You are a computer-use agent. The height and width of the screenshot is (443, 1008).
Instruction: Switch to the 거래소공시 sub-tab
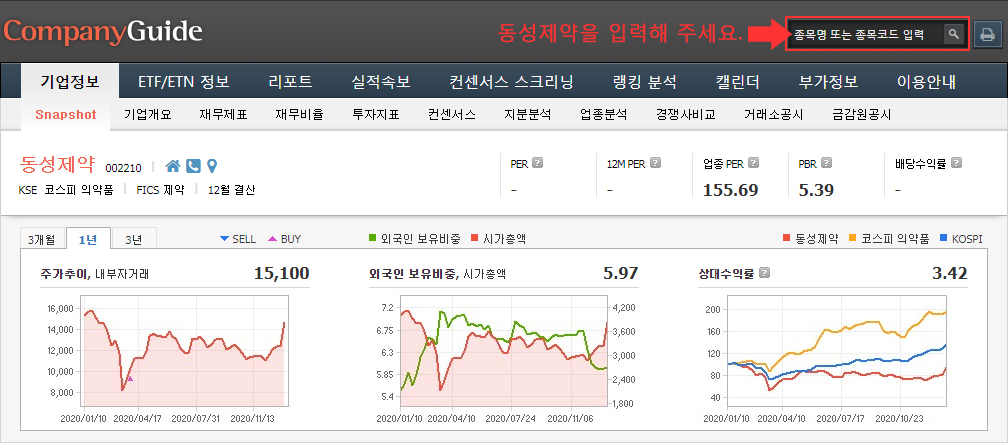tap(773, 115)
